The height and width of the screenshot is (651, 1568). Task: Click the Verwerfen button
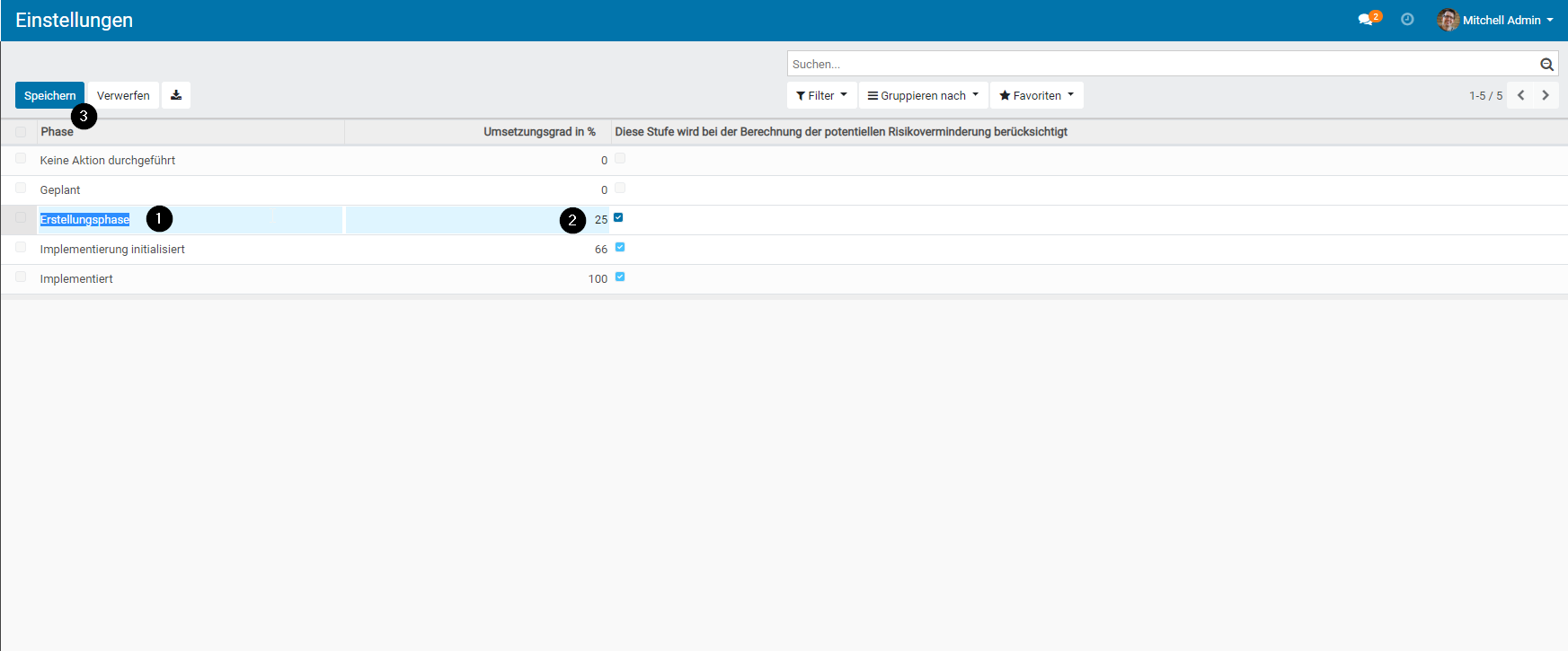123,95
